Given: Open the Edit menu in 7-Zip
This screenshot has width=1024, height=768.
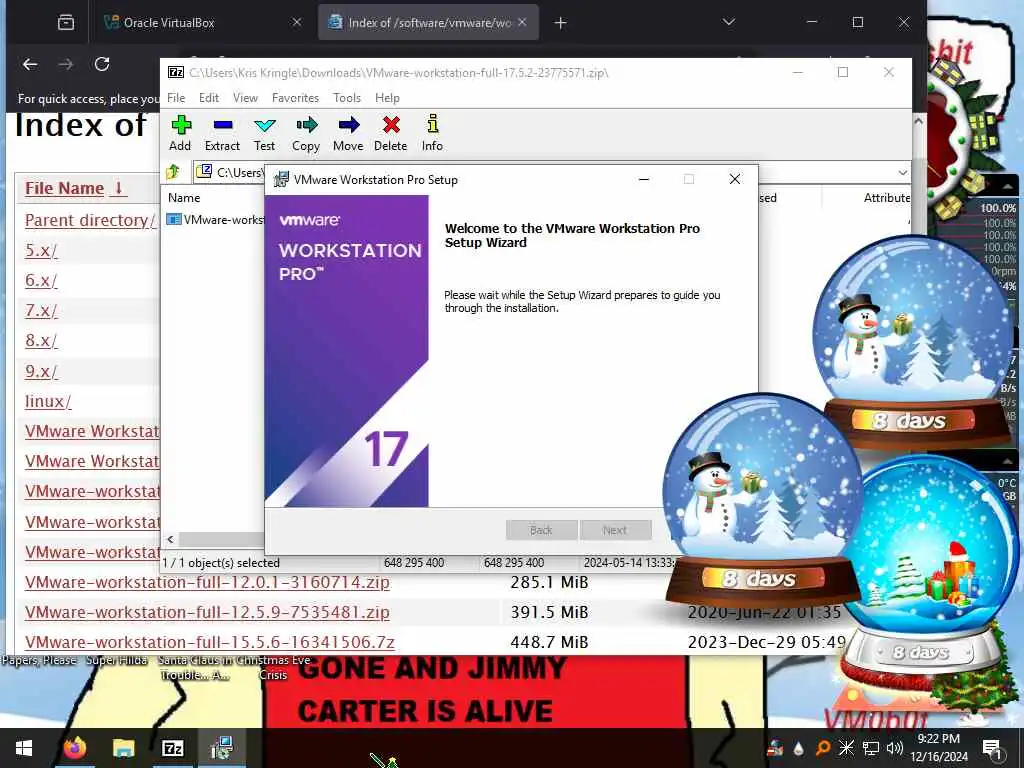Looking at the screenshot, I should point(209,98).
